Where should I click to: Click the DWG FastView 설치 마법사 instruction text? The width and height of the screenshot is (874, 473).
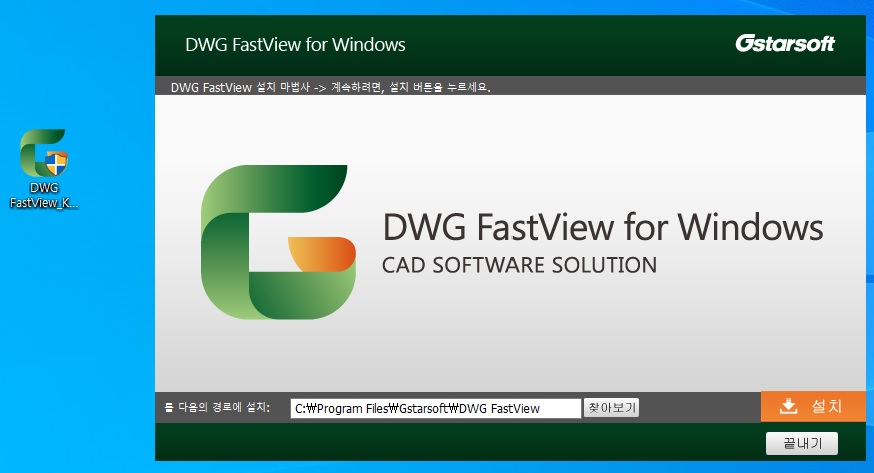tap(331, 87)
